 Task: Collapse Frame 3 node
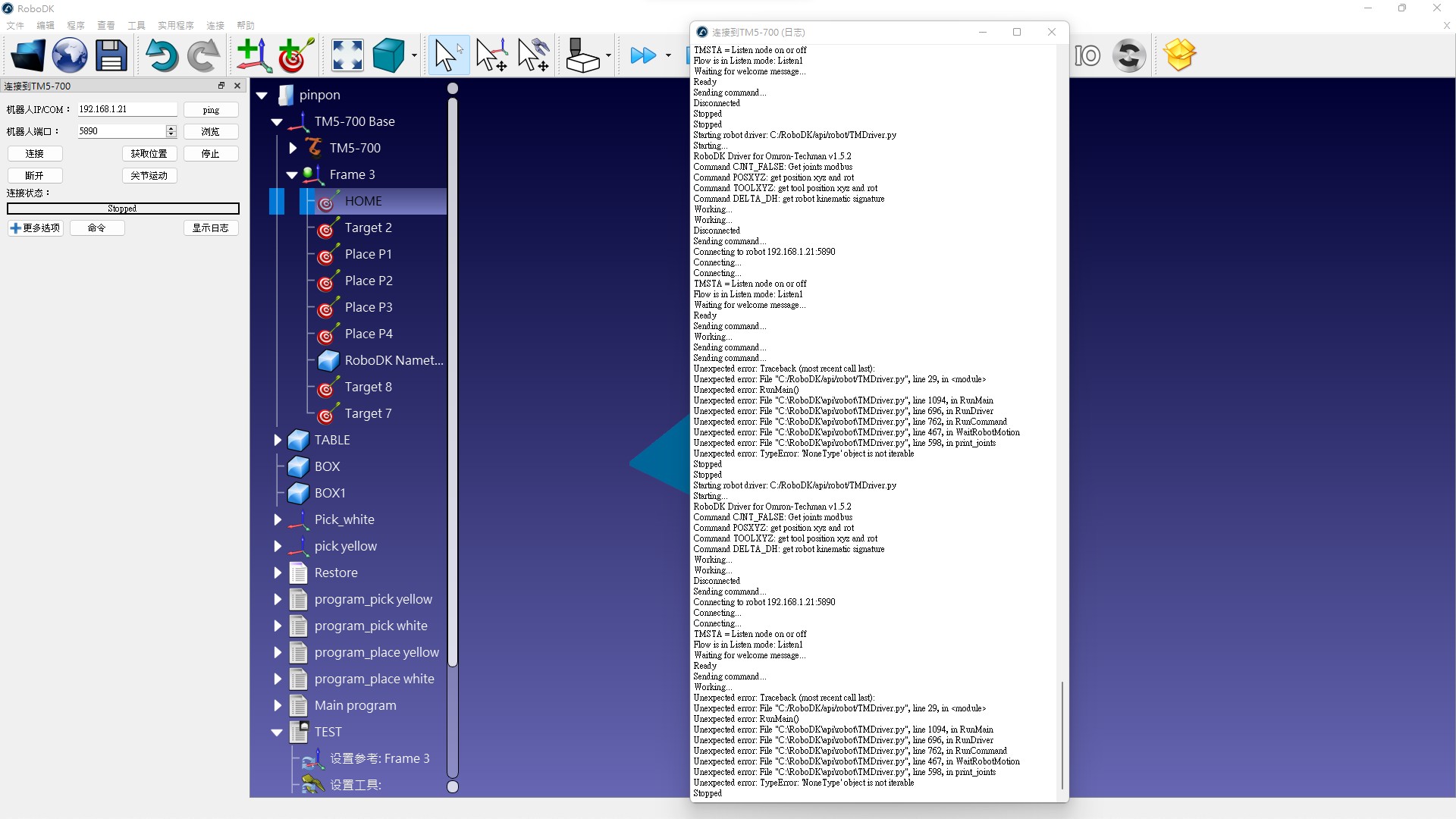pos(292,175)
